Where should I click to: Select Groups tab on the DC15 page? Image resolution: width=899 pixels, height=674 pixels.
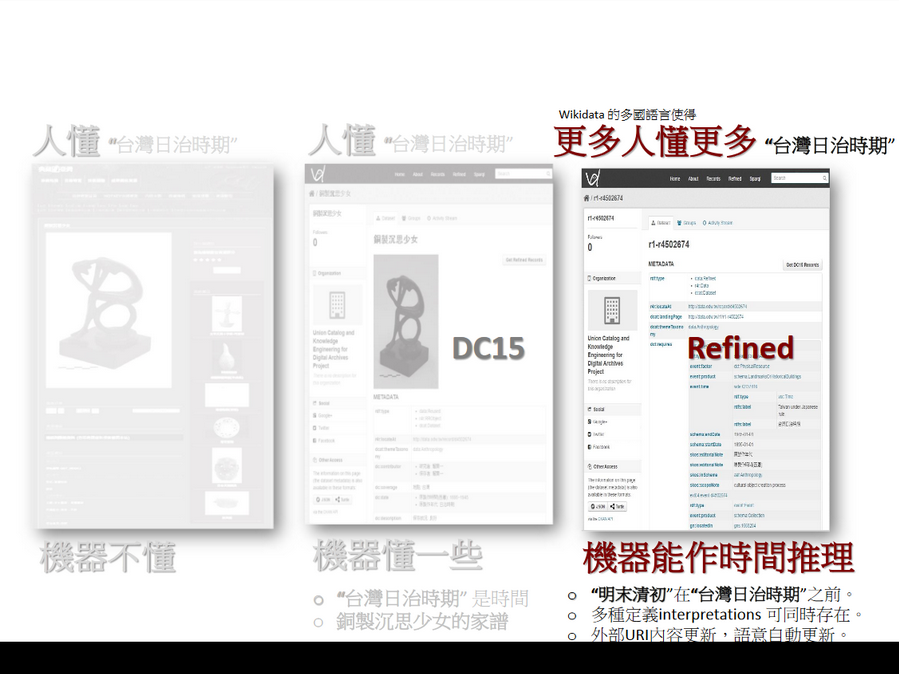411,218
